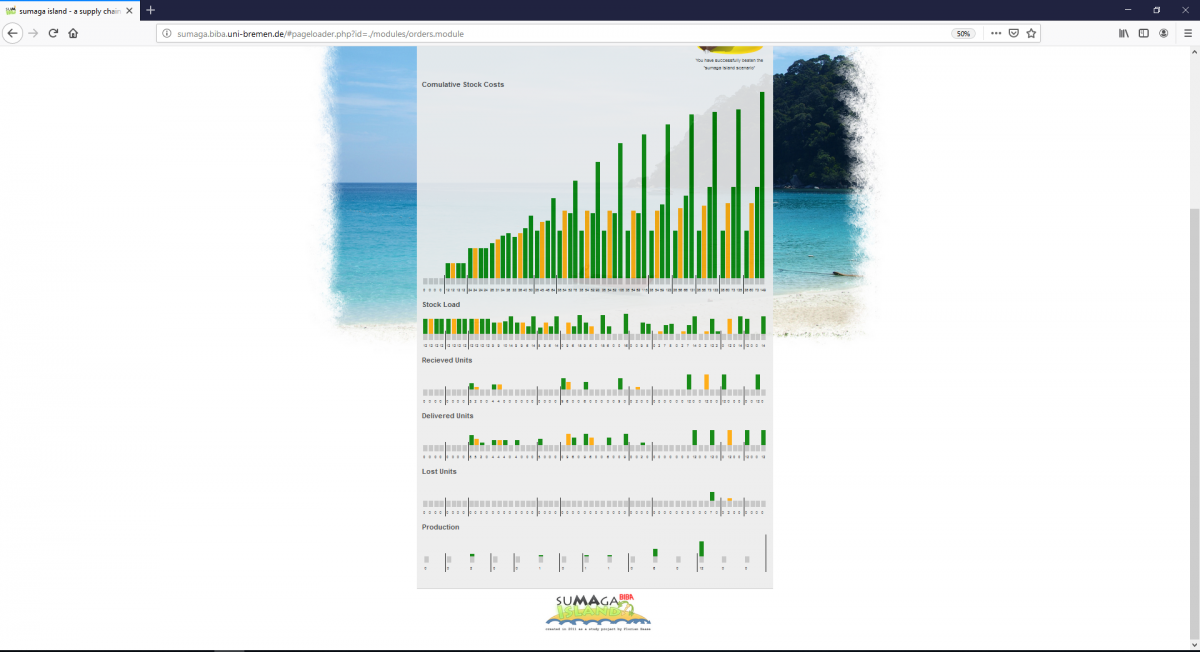Open the Firefox account icon
Image resolution: width=1200 pixels, height=652 pixels.
[1164, 33]
